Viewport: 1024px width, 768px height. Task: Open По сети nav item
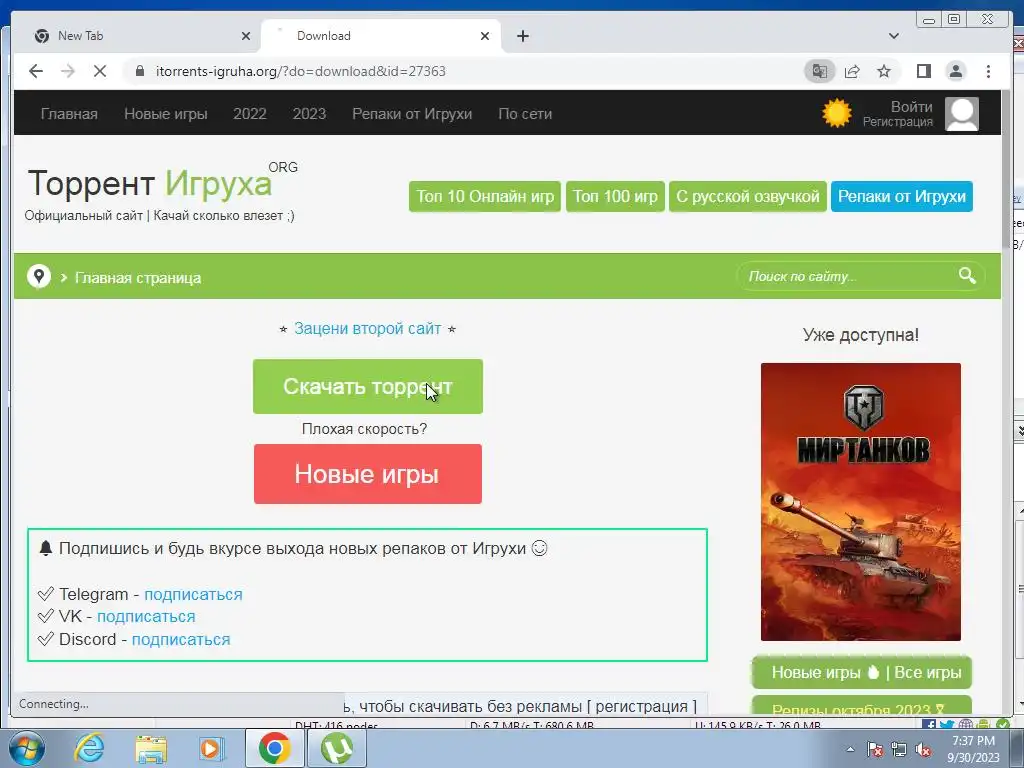[525, 114]
